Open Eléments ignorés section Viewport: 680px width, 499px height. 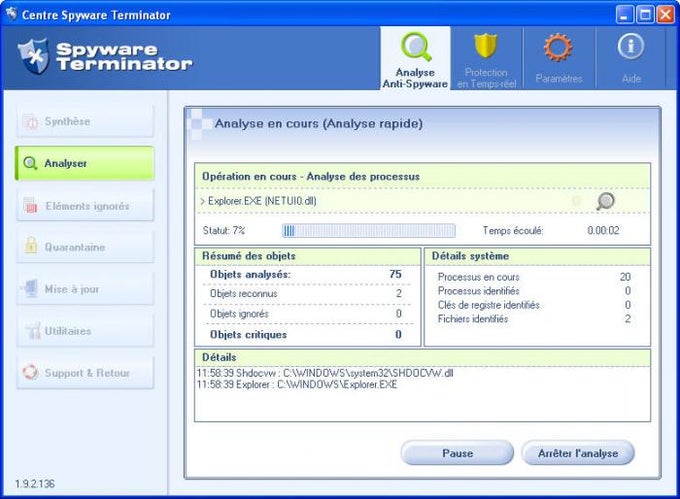[x=85, y=205]
